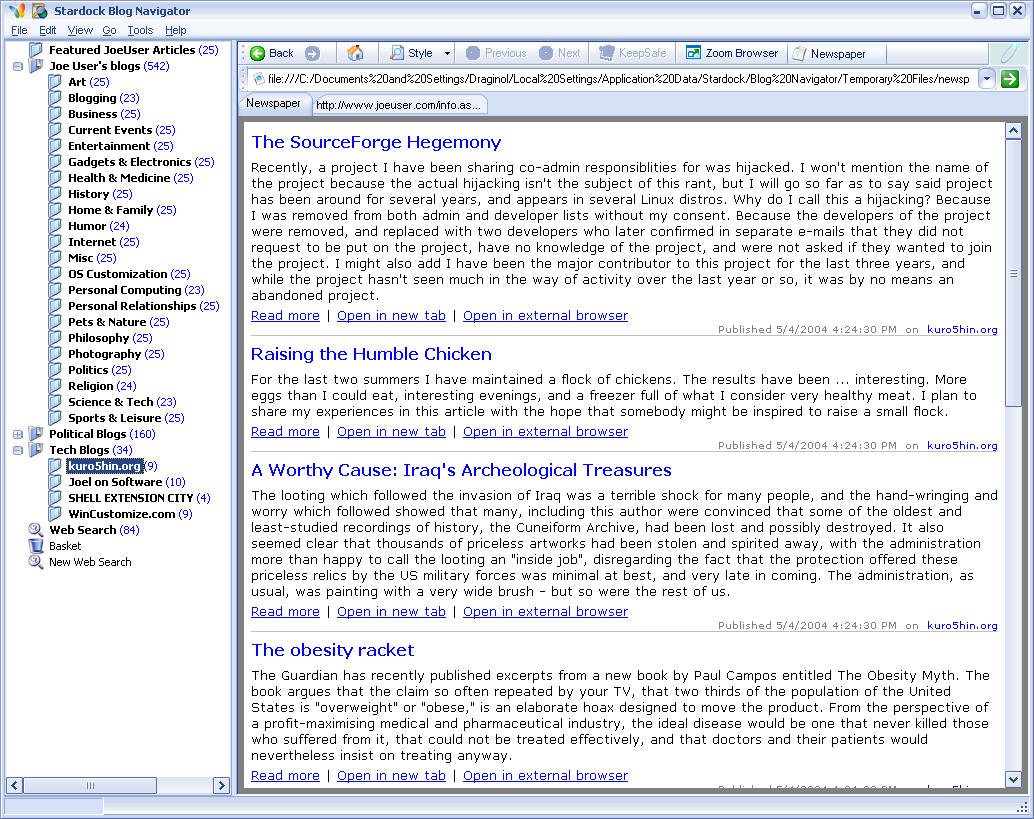
Task: Click the green Back arrow icon
Action: click(257, 53)
